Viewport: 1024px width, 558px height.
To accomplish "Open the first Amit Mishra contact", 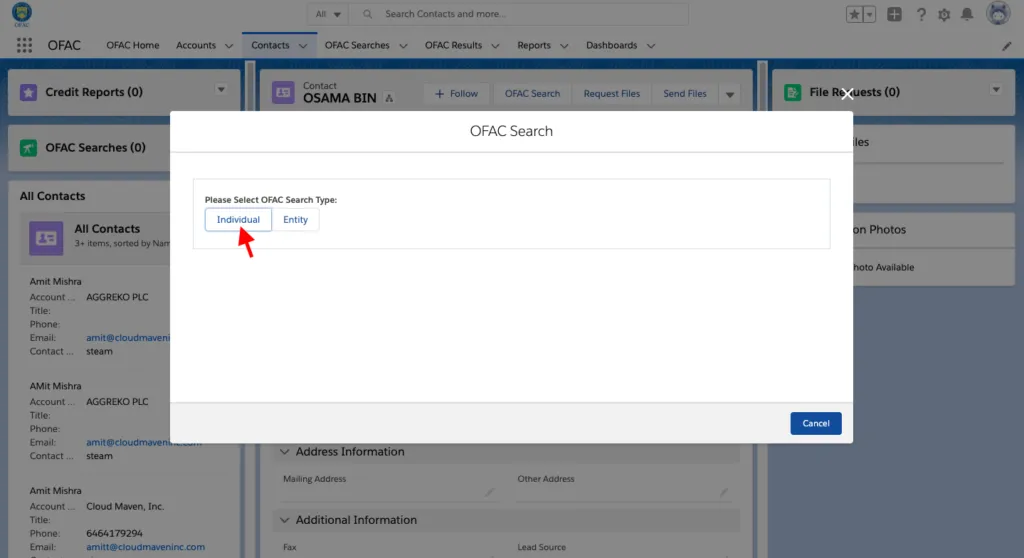I will [x=56, y=282].
